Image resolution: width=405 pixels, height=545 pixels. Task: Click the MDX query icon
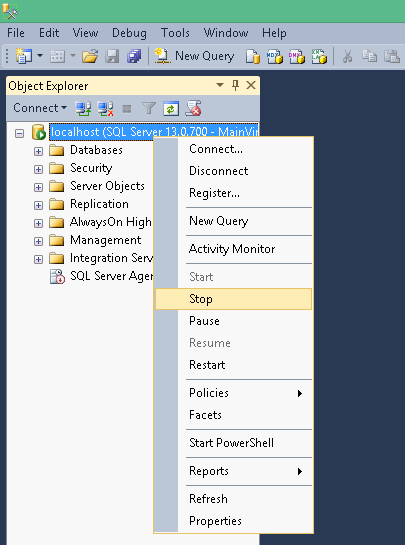click(x=275, y=56)
